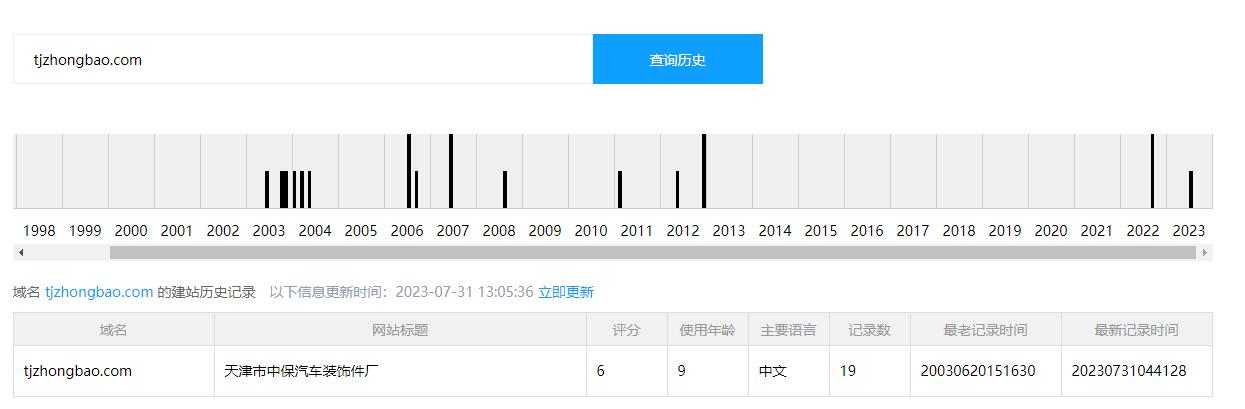Select the tall snapshot bar in 2007
1245x409 pixels.
pos(451,171)
